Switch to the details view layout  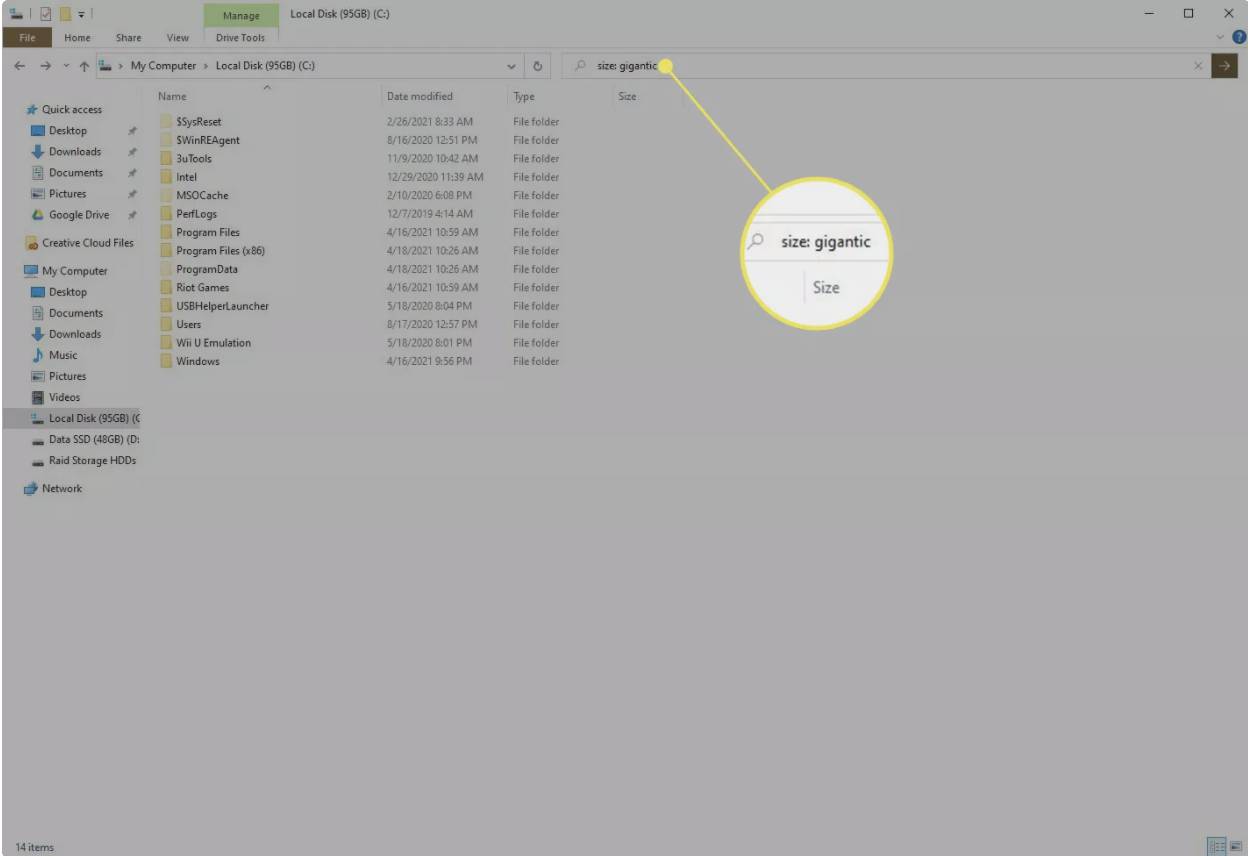click(1217, 847)
